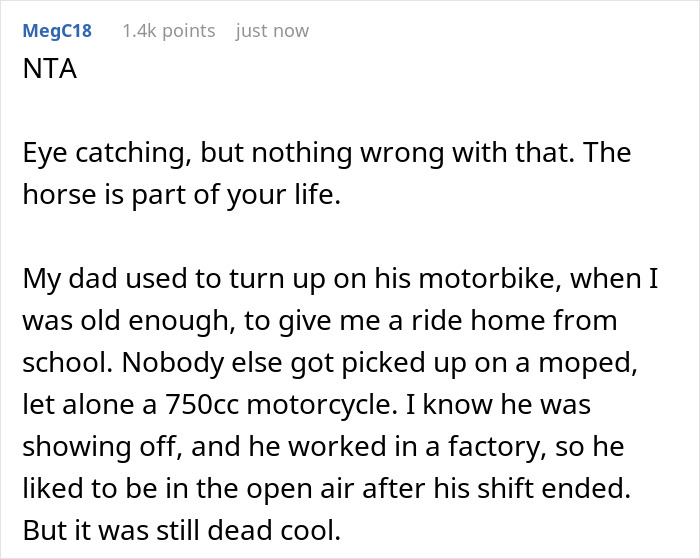Click 'My dad' at the paragraph start
The image size is (700, 559).
point(58,282)
